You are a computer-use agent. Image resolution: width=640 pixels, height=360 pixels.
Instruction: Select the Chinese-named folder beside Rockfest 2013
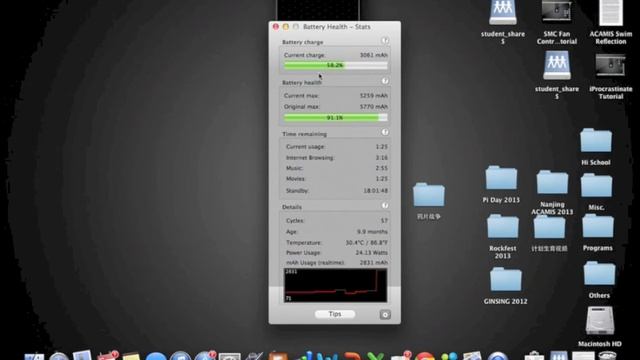pos(549,233)
